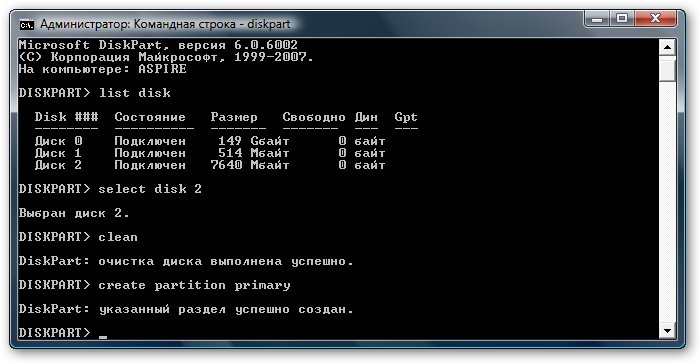Click the '0 байт' free value for Диск 2
Viewport: 700px width, 363px height.
click(362, 165)
